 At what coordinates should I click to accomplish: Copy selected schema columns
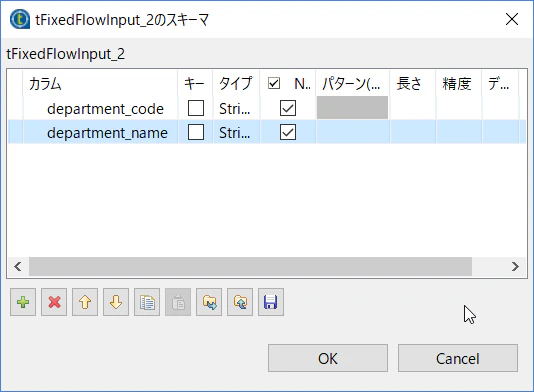[147, 302]
